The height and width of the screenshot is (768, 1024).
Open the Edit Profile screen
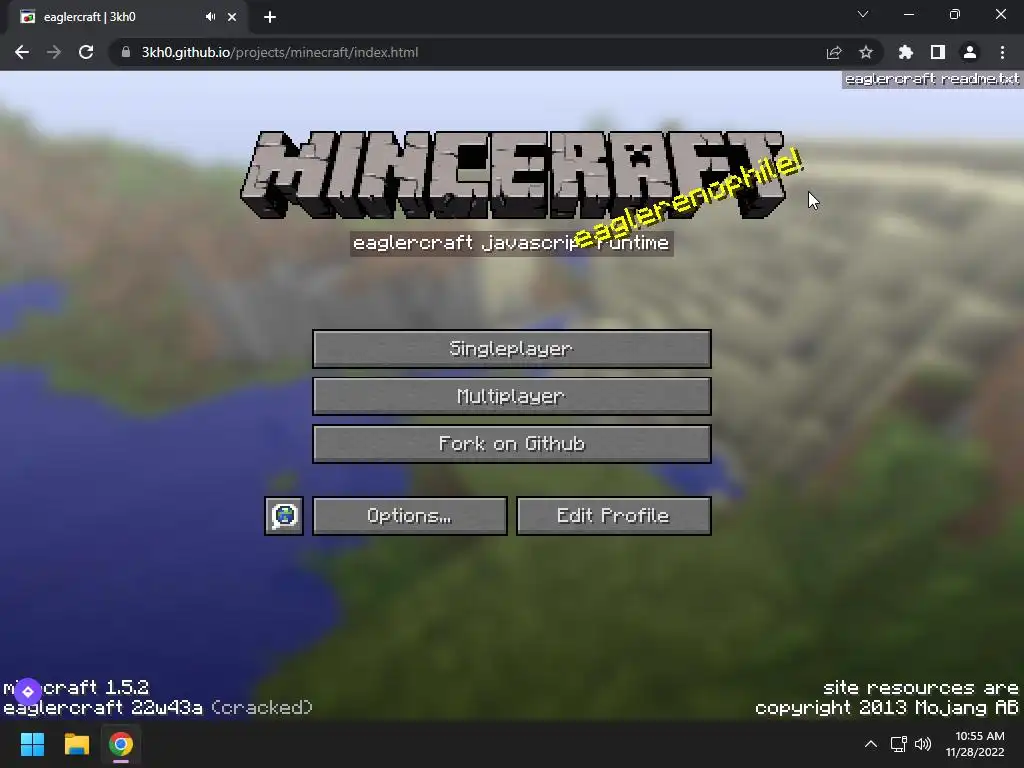[613, 516]
